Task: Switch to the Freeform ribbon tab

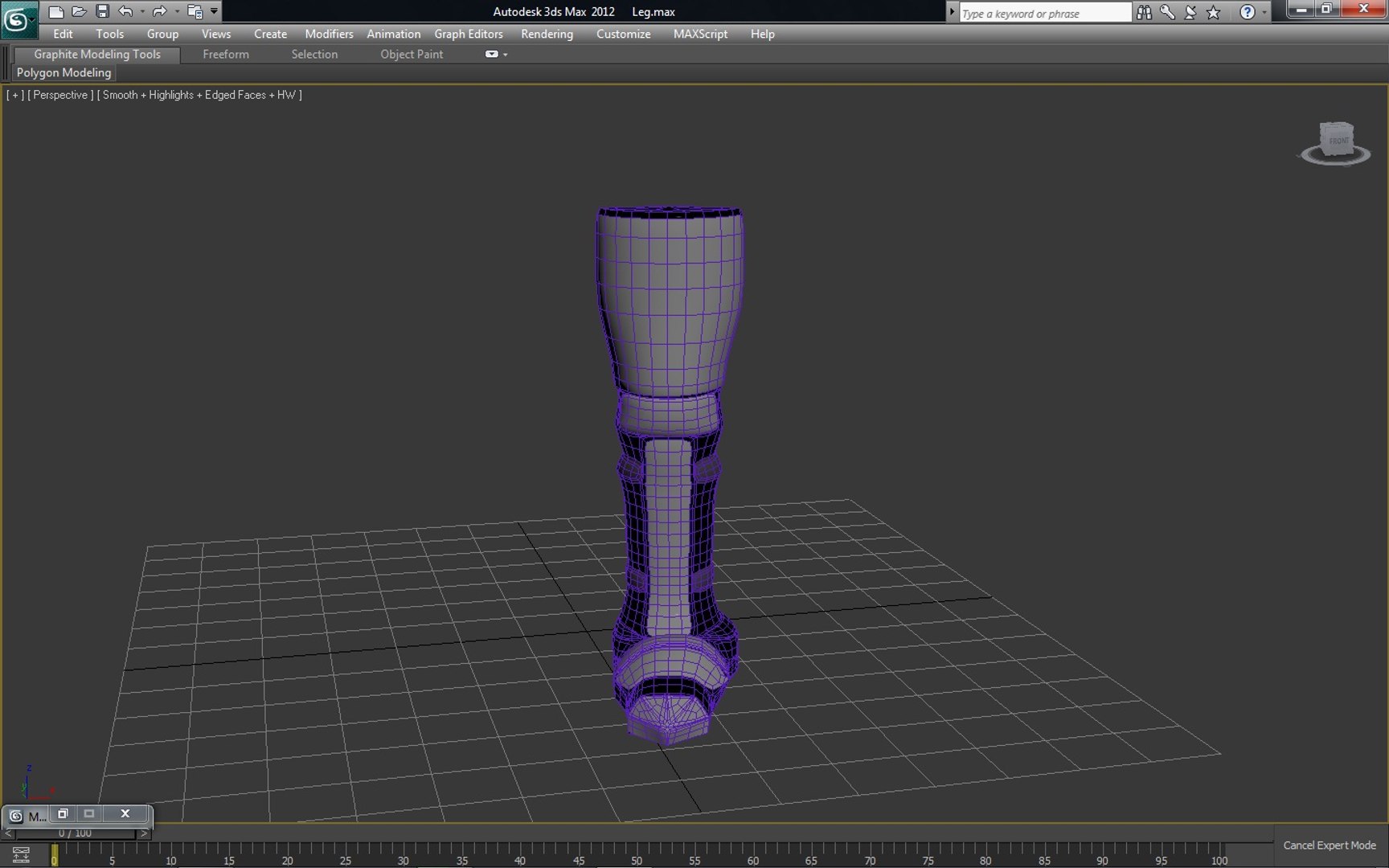Action: click(226, 54)
